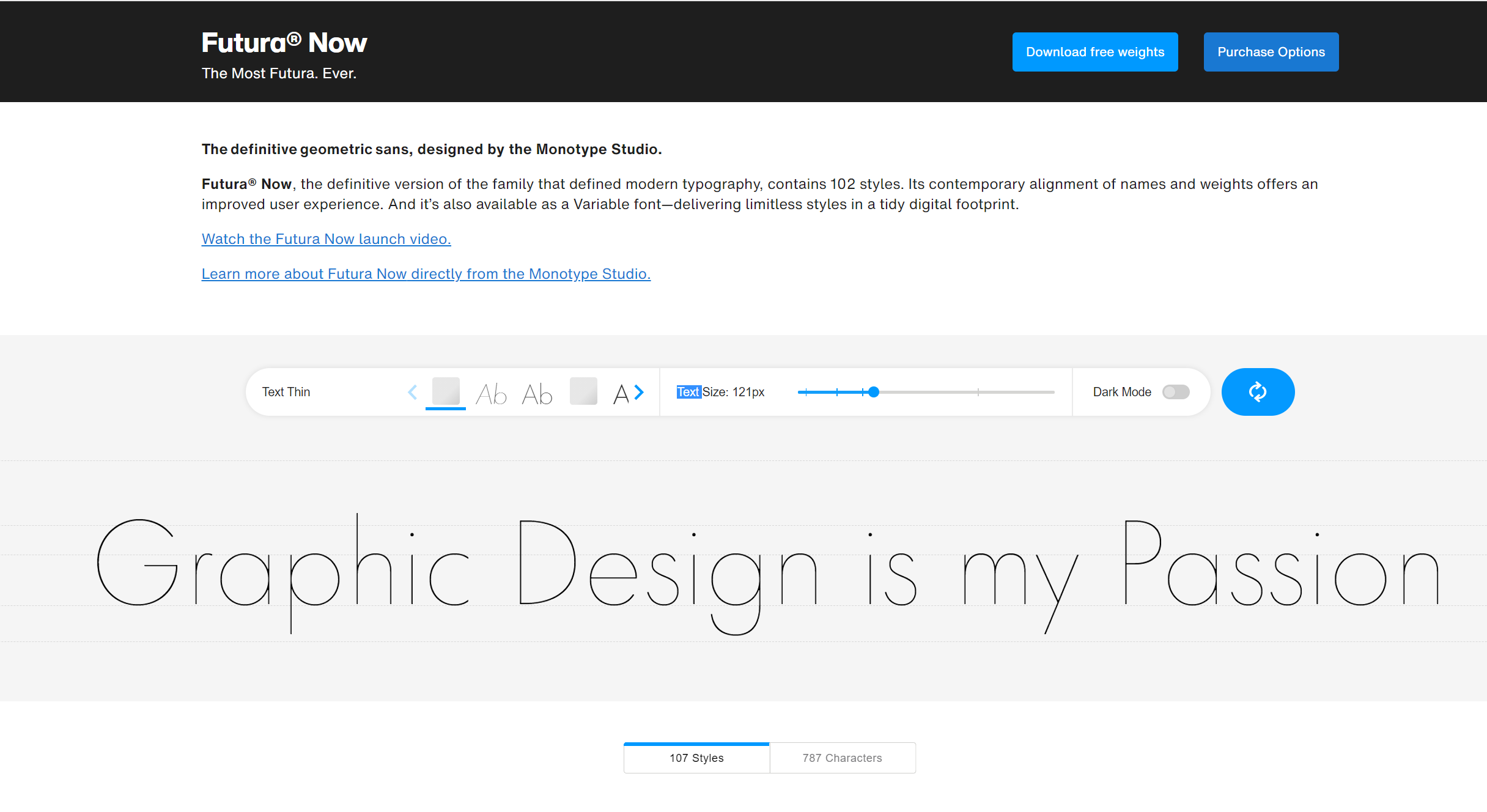
Task: Advance font styles with right chevron arrow
Action: [639, 392]
